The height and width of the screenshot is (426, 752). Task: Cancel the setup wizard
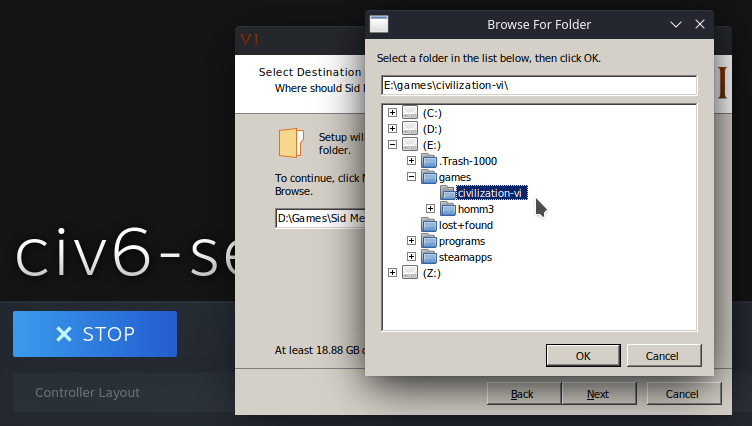click(684, 393)
